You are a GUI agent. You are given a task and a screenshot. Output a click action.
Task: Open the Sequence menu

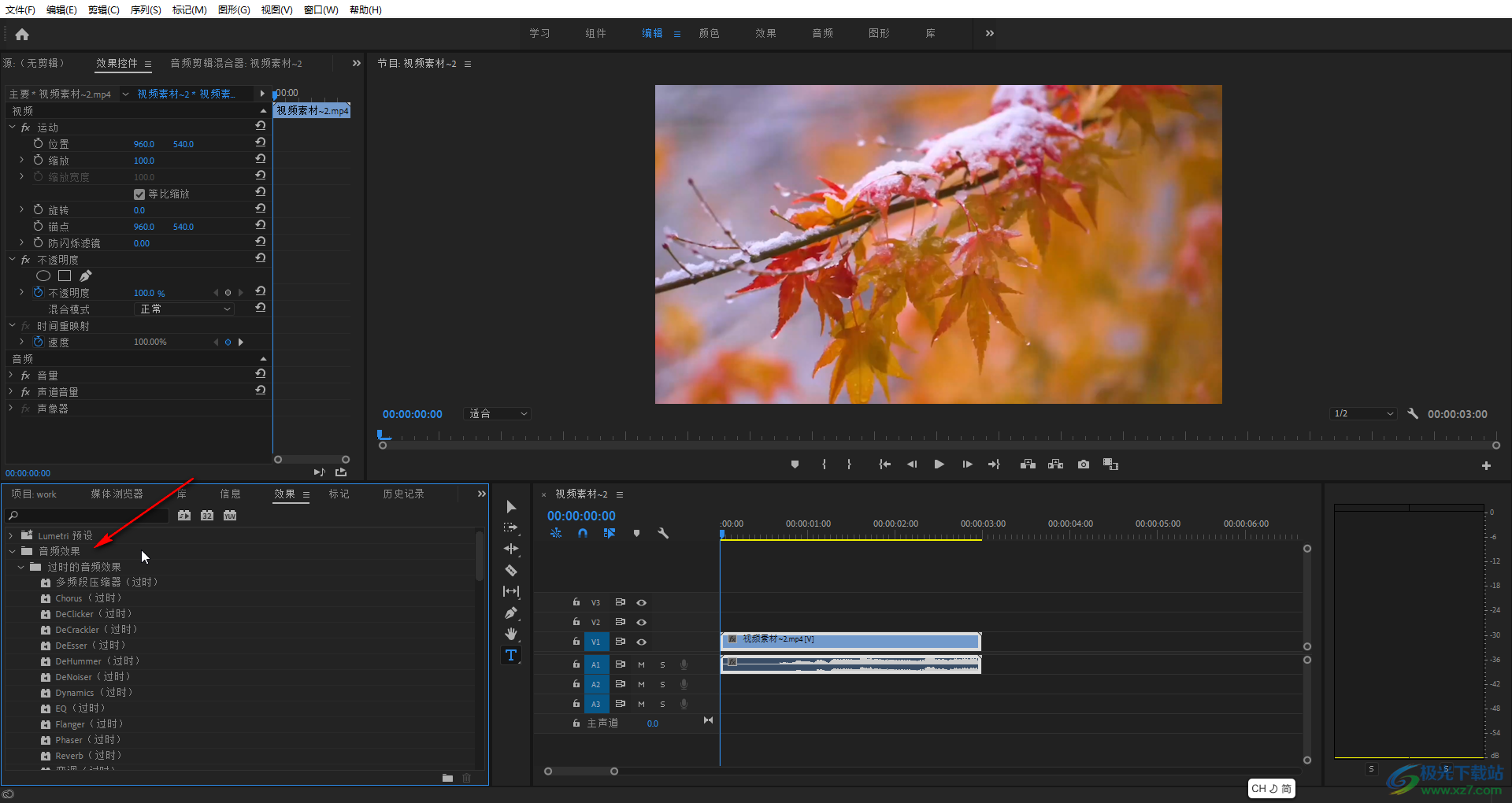(x=146, y=9)
